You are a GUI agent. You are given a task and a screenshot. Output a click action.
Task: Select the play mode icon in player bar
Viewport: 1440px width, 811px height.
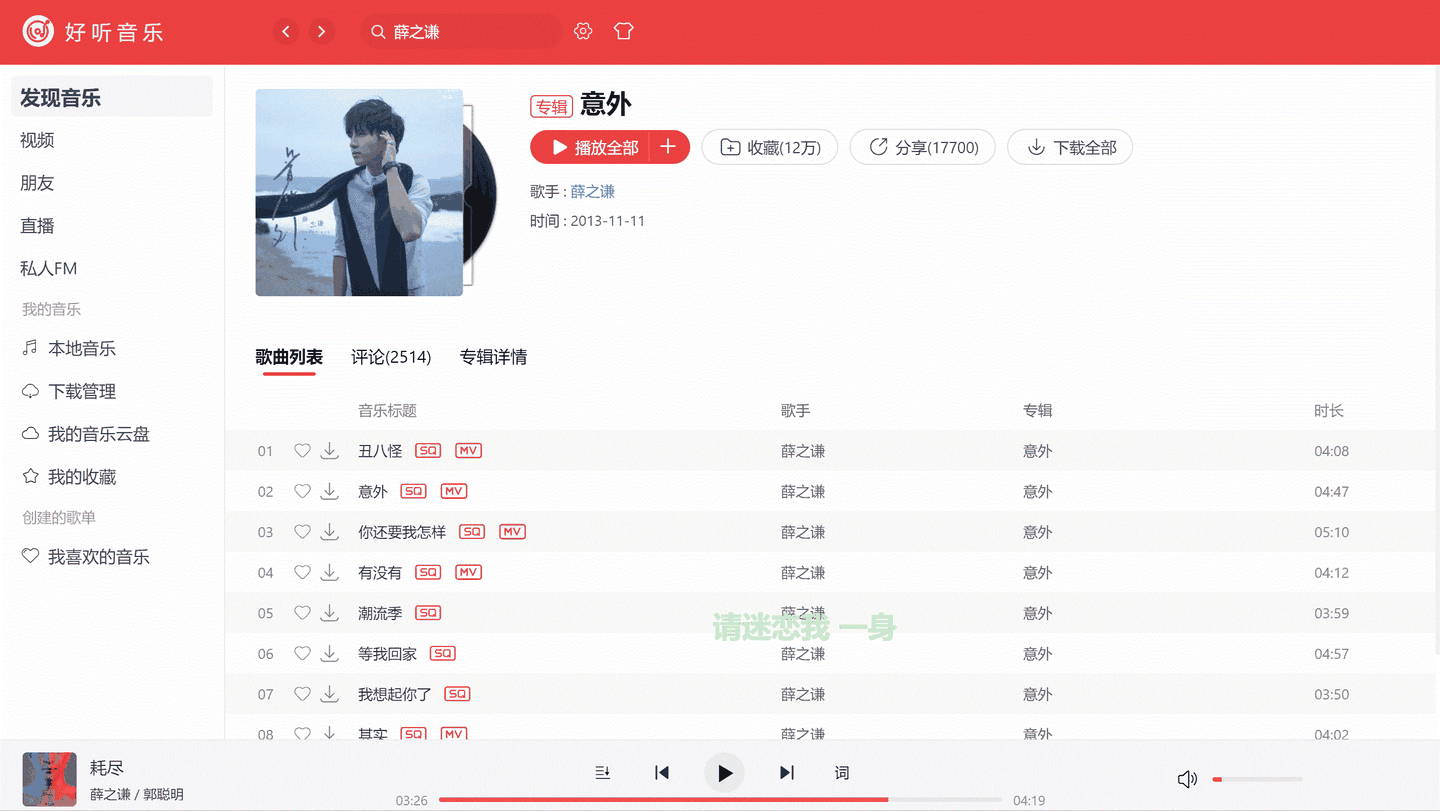(x=602, y=772)
